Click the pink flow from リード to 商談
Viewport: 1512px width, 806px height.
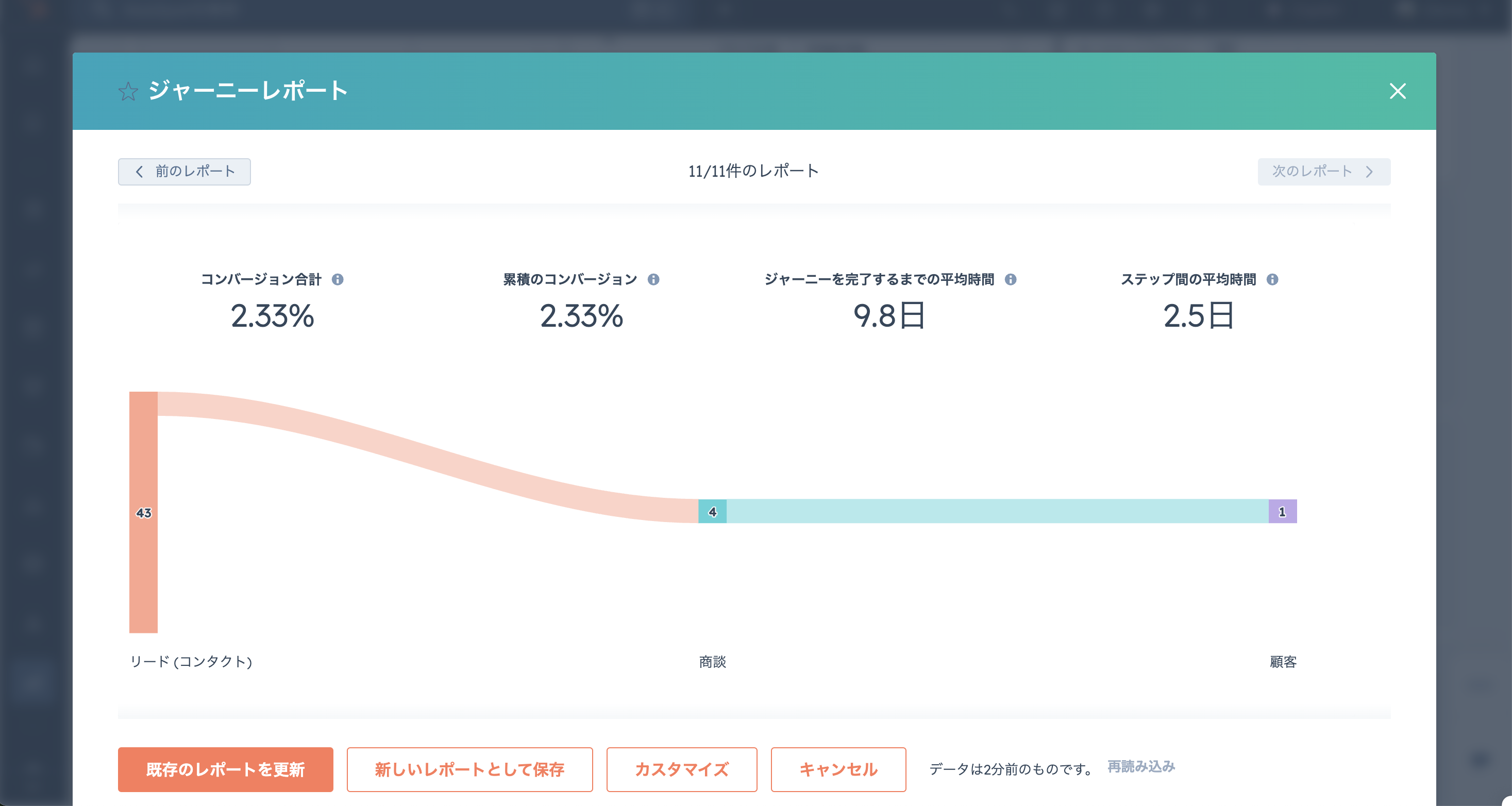pos(411,452)
